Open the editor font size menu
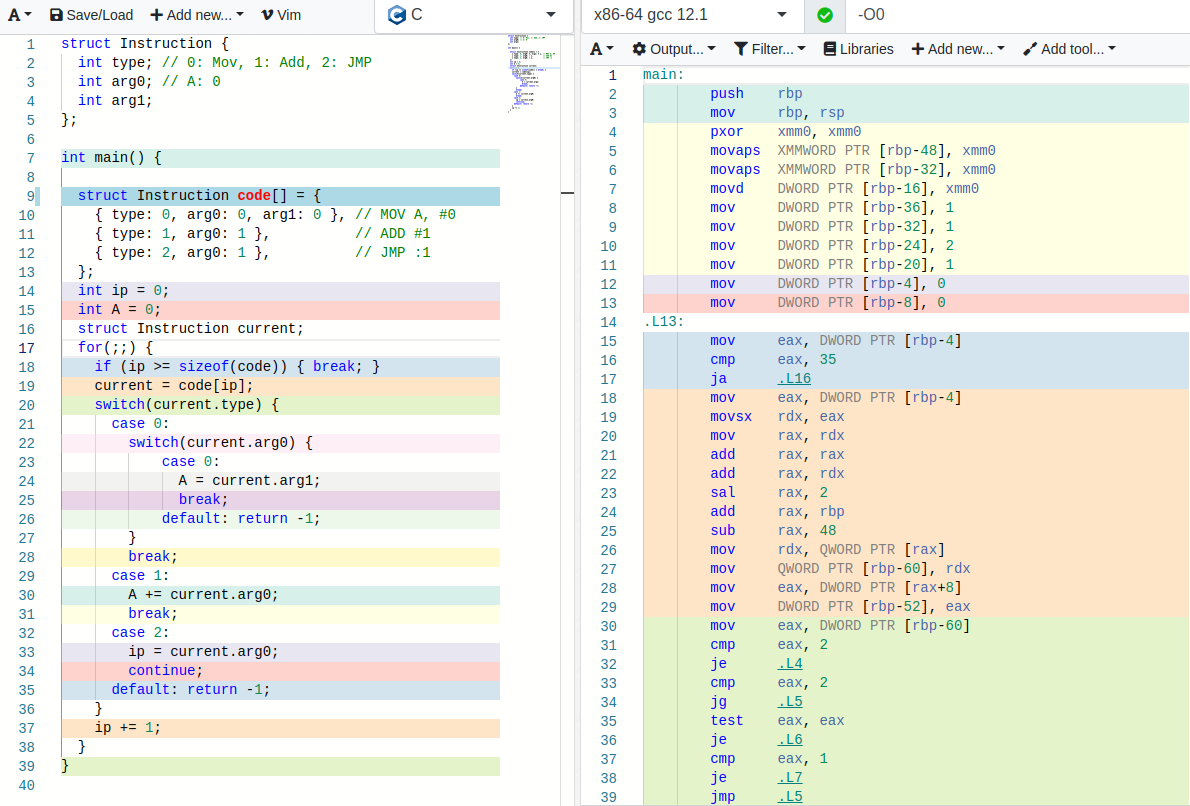The height and width of the screenshot is (806, 1190). click(20, 15)
